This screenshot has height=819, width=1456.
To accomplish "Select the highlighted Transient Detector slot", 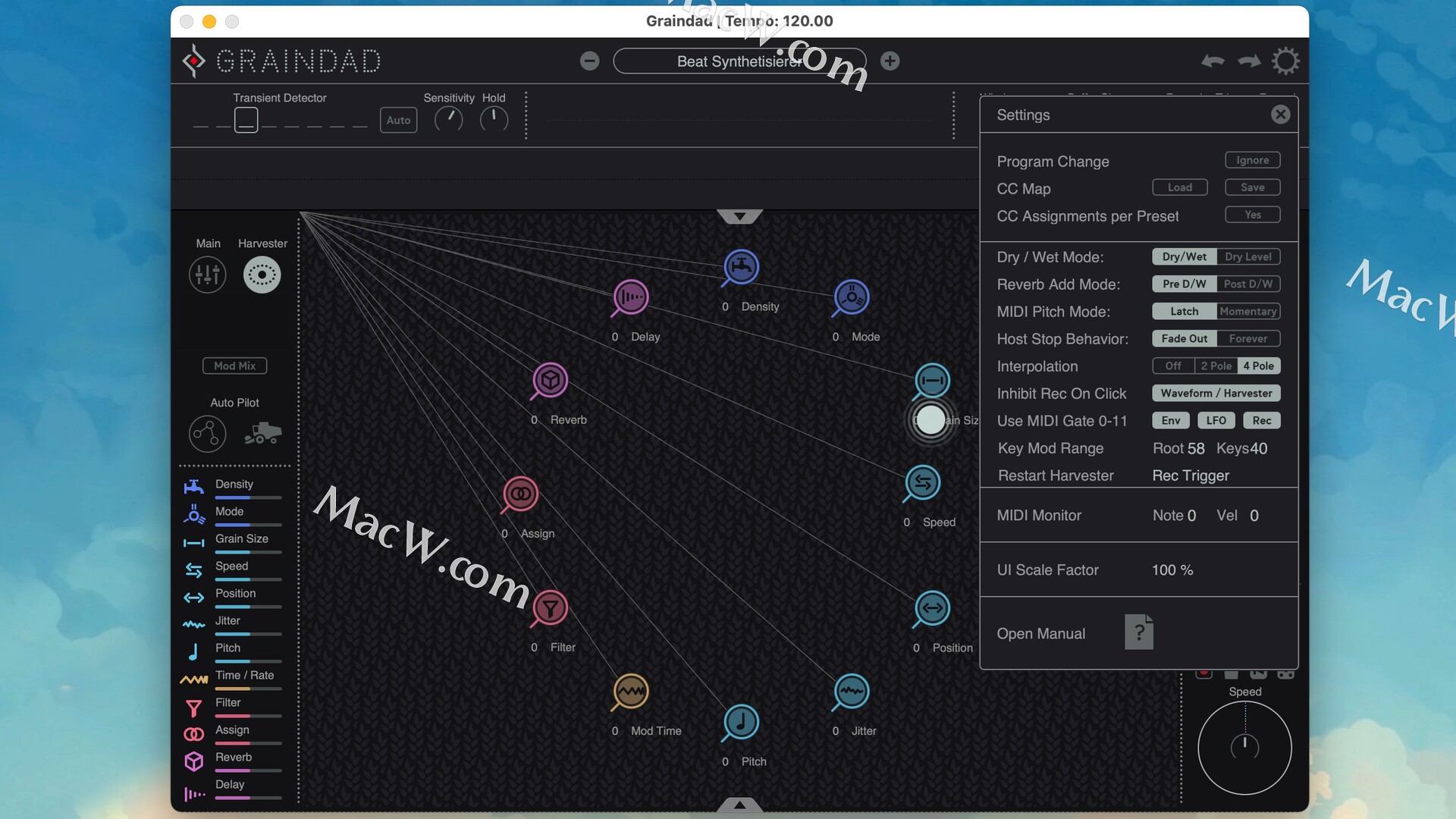I will tap(246, 120).
